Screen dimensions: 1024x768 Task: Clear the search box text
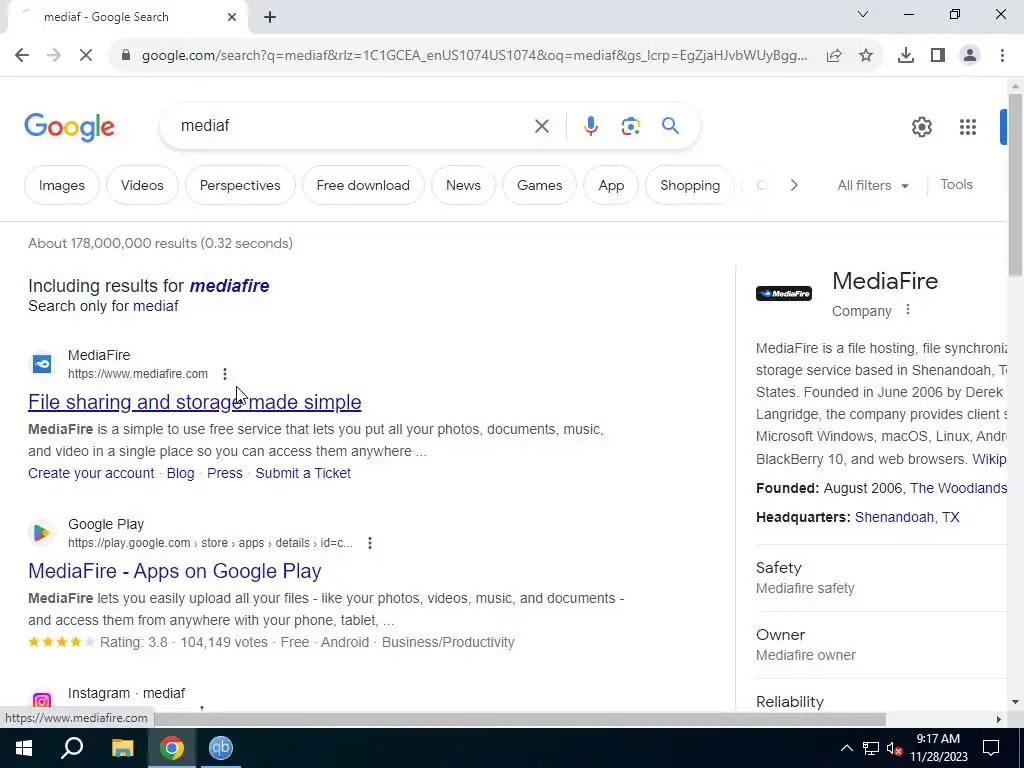pyautogui.click(x=541, y=125)
